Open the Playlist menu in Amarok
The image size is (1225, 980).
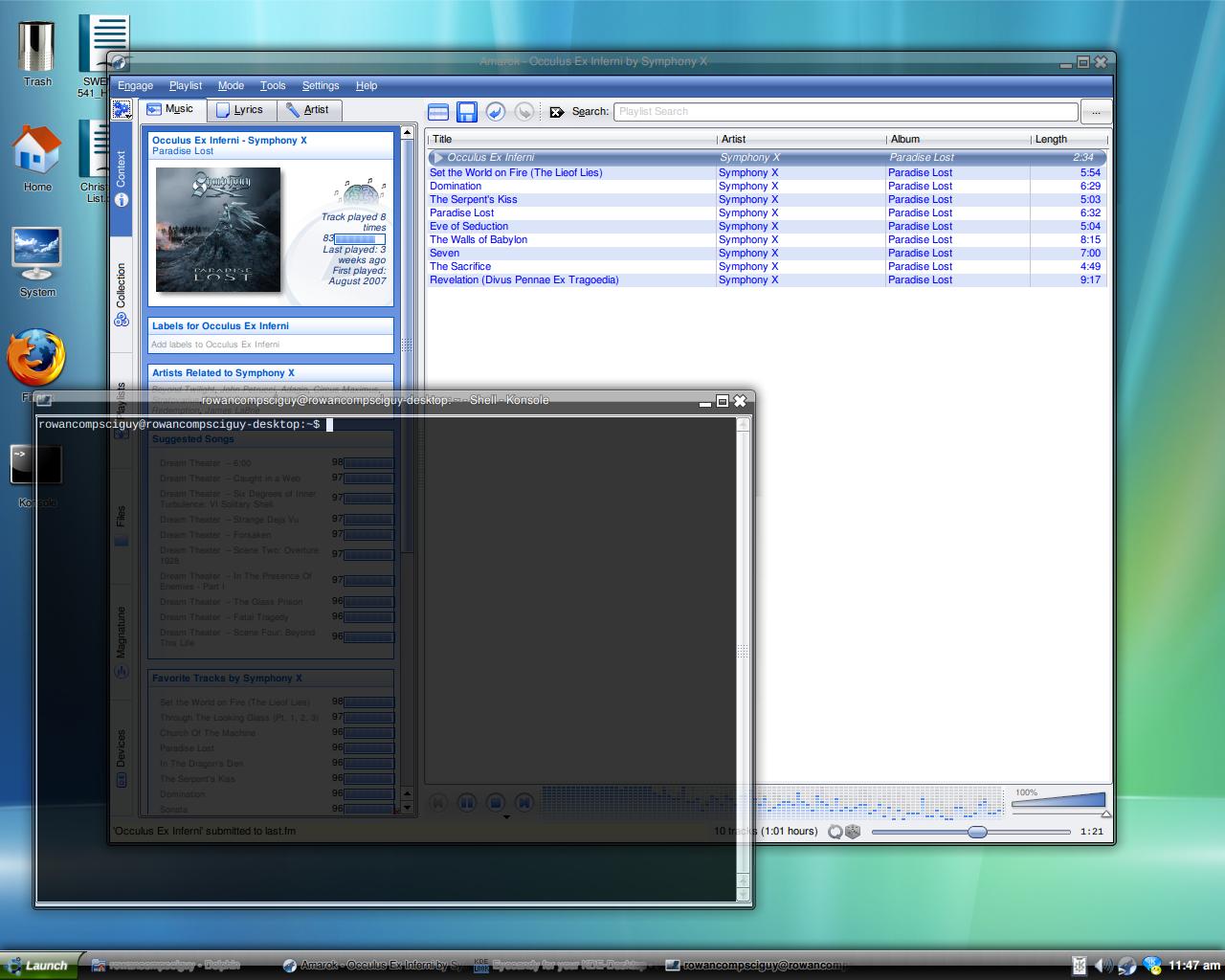click(186, 86)
